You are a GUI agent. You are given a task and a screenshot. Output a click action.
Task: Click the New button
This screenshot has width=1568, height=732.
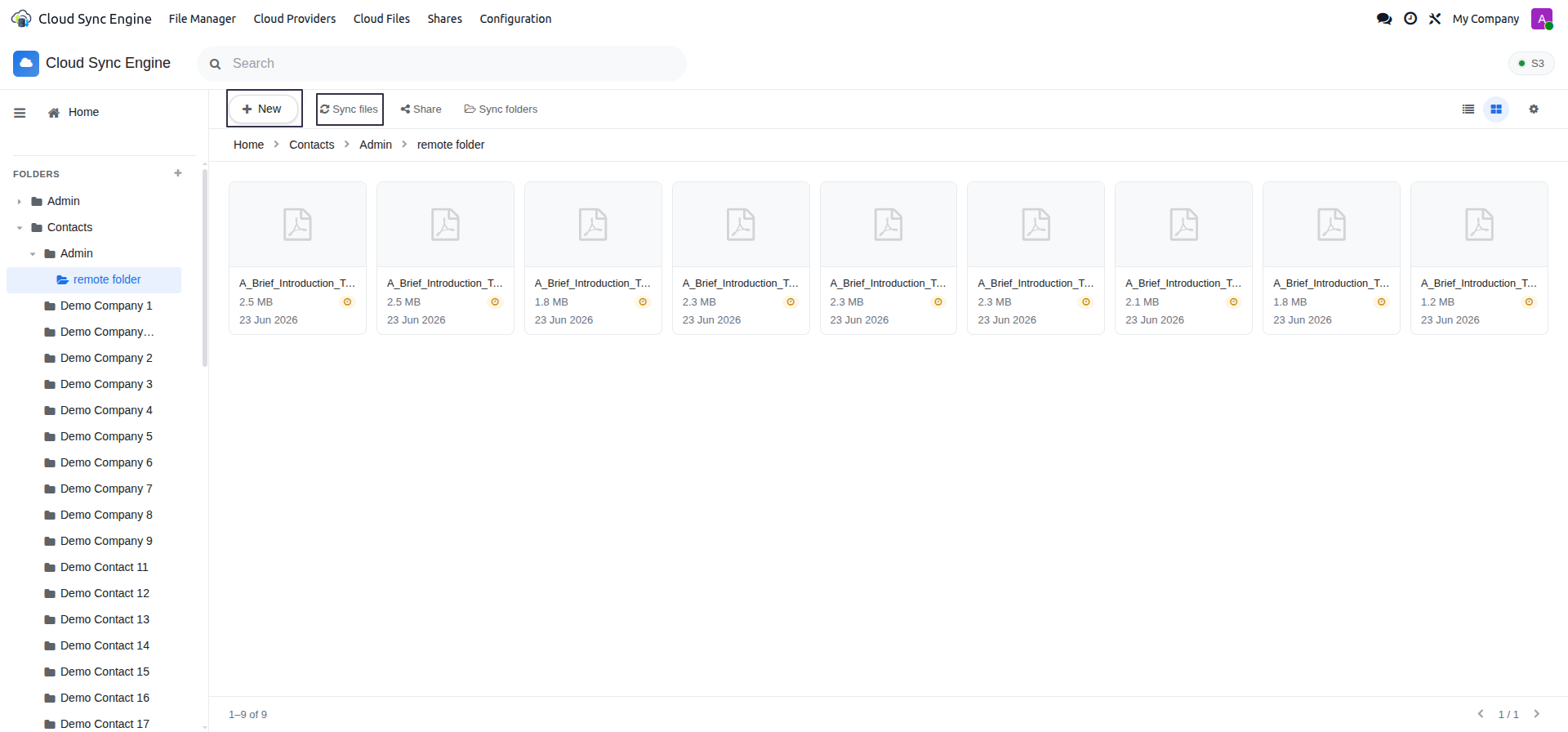point(263,109)
